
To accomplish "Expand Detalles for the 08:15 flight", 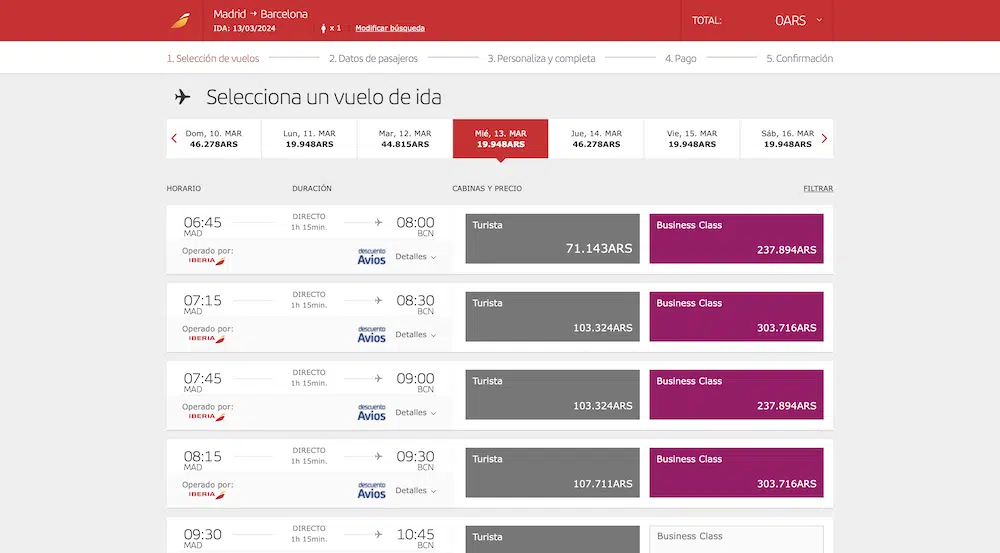I will tap(416, 490).
